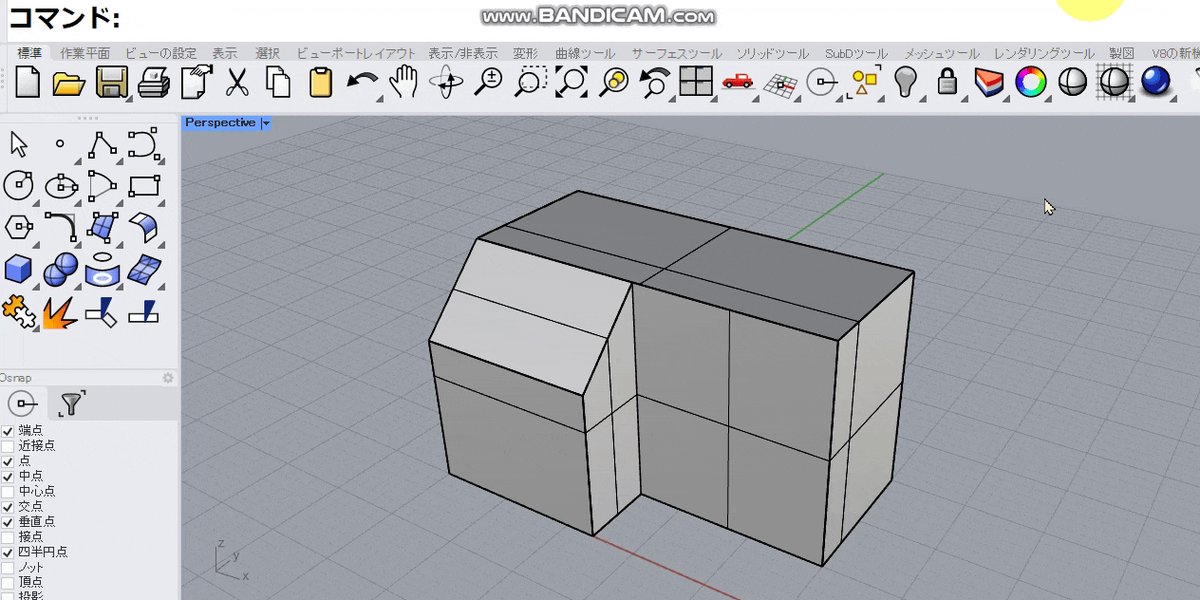Open the Perspective viewport dropdown arrow
Screen dimensions: 1200x600
click(266, 123)
